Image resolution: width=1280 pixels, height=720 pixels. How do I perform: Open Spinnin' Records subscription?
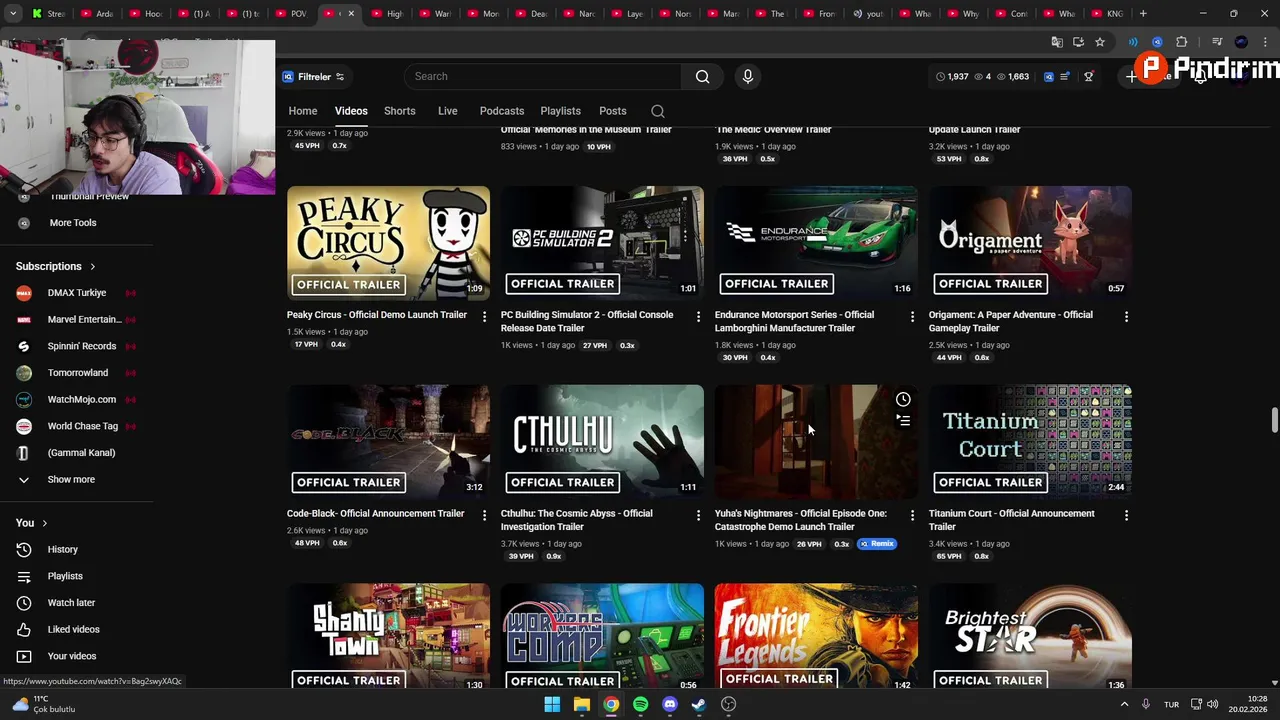pos(76,346)
